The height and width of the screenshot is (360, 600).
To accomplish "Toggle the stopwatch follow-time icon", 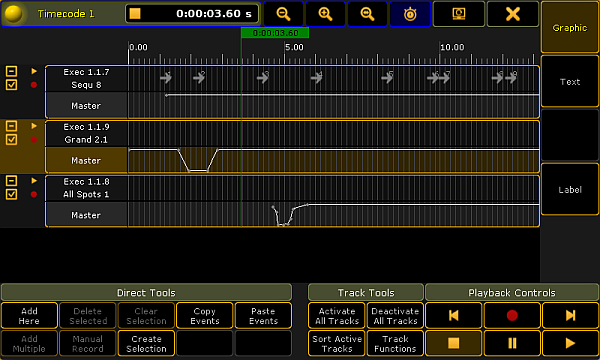I will point(410,14).
